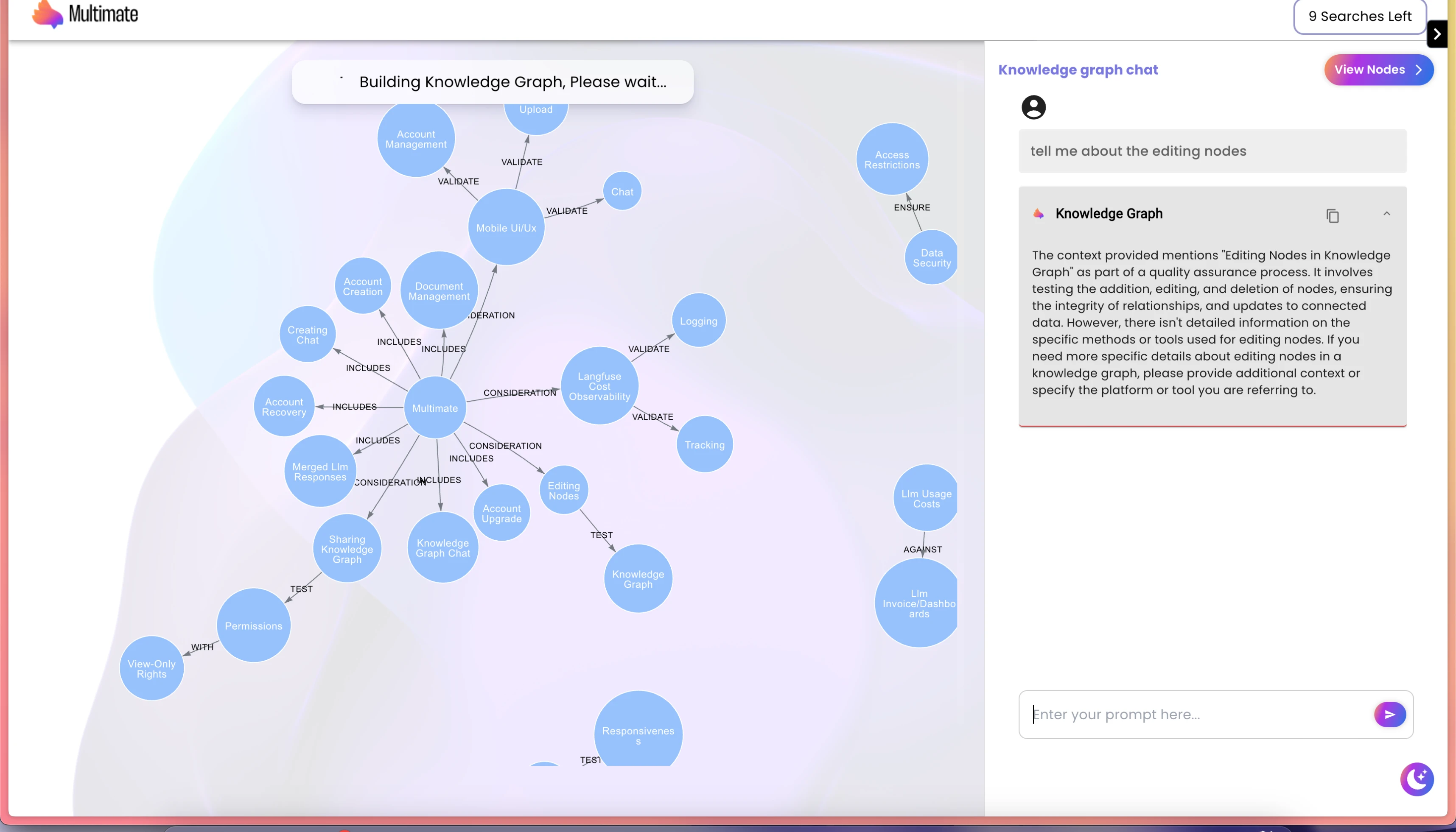Open the black arrow side panel toggle

tap(1436, 34)
